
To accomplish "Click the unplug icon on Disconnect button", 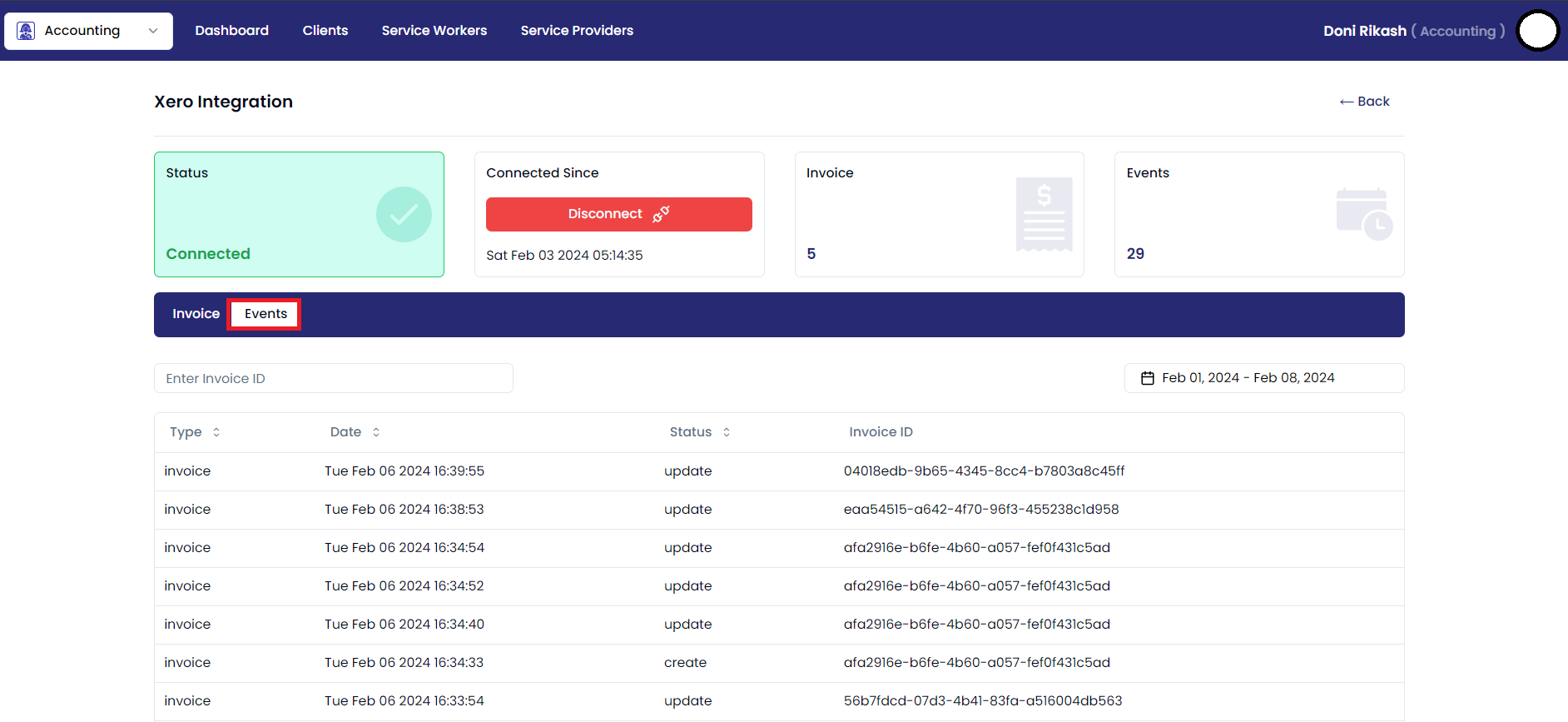I will click(661, 214).
